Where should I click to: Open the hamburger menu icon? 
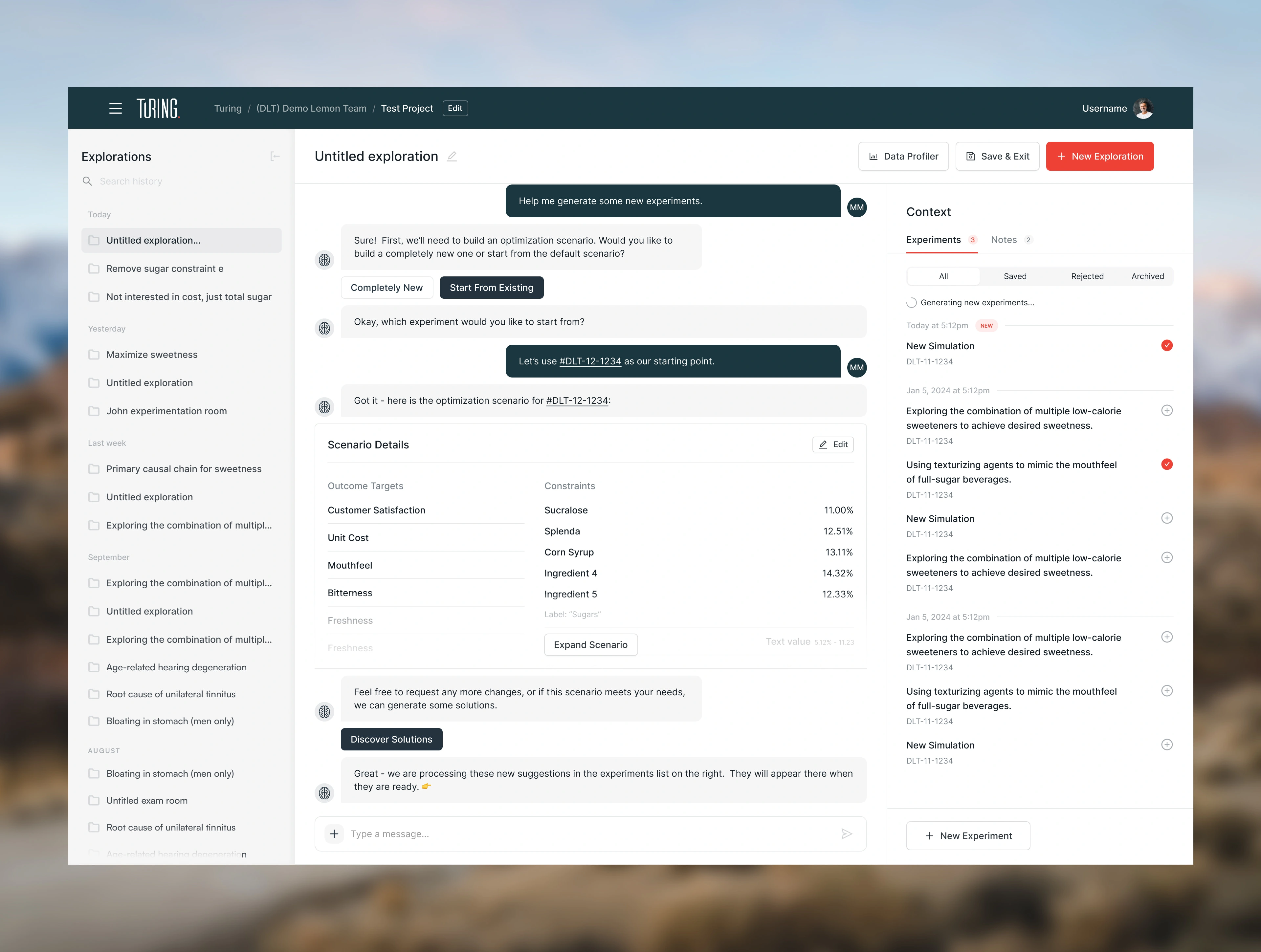coord(115,108)
